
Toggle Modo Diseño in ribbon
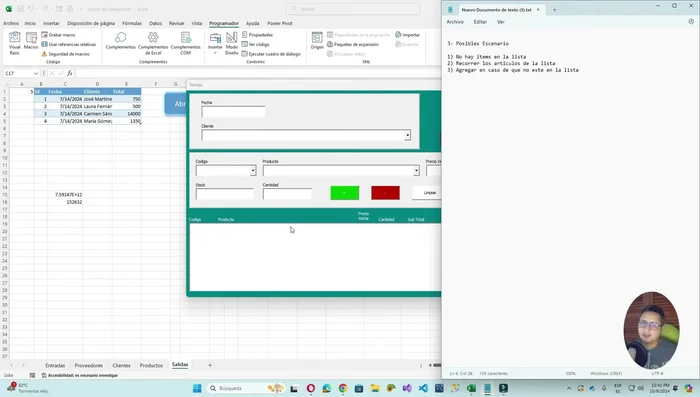pos(232,43)
